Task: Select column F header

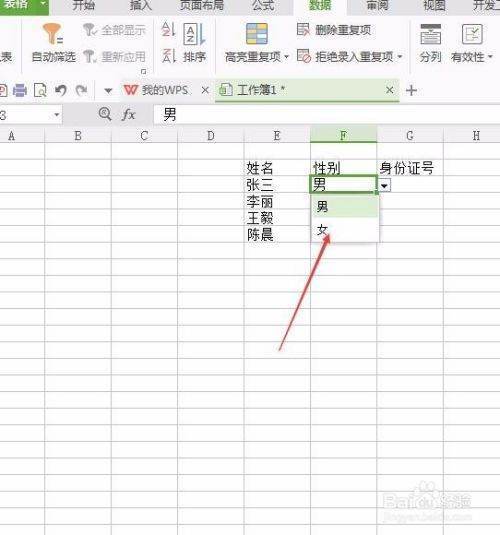Action: pos(344,135)
